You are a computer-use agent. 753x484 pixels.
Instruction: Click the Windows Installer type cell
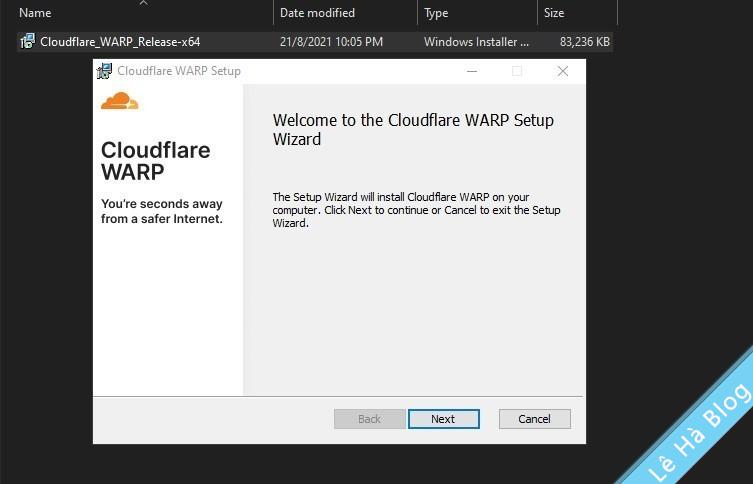tap(476, 42)
